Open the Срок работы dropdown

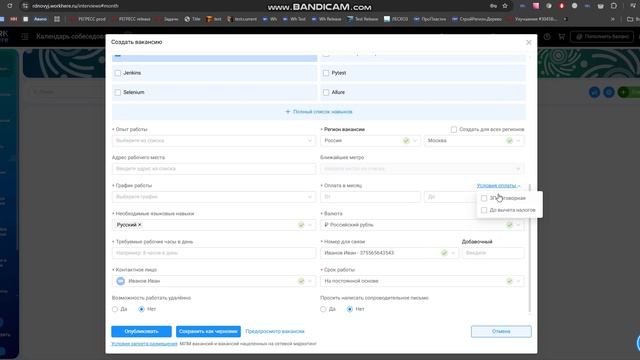tap(422, 281)
